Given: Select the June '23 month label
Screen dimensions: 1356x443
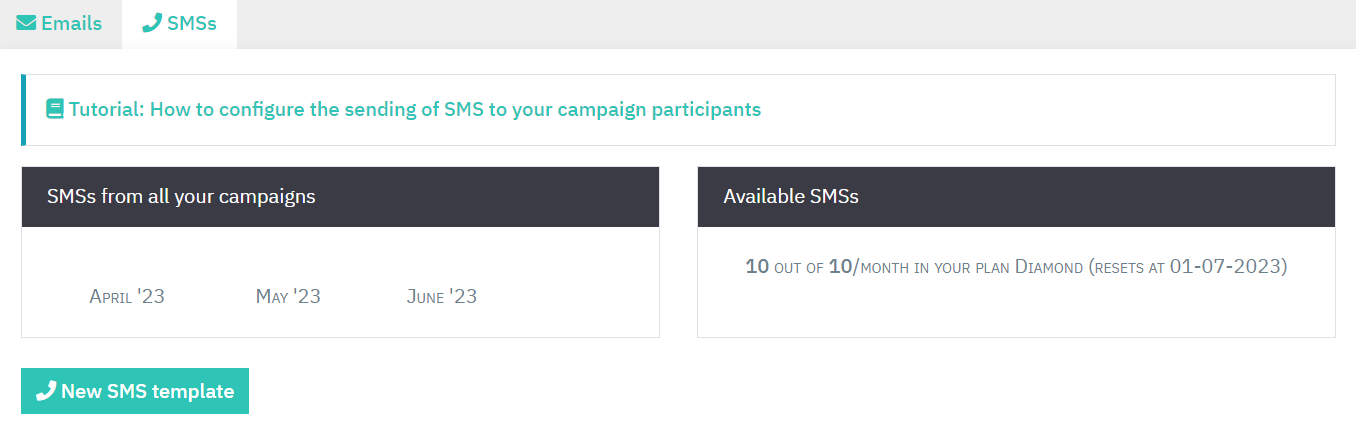Looking at the screenshot, I should click(442, 296).
